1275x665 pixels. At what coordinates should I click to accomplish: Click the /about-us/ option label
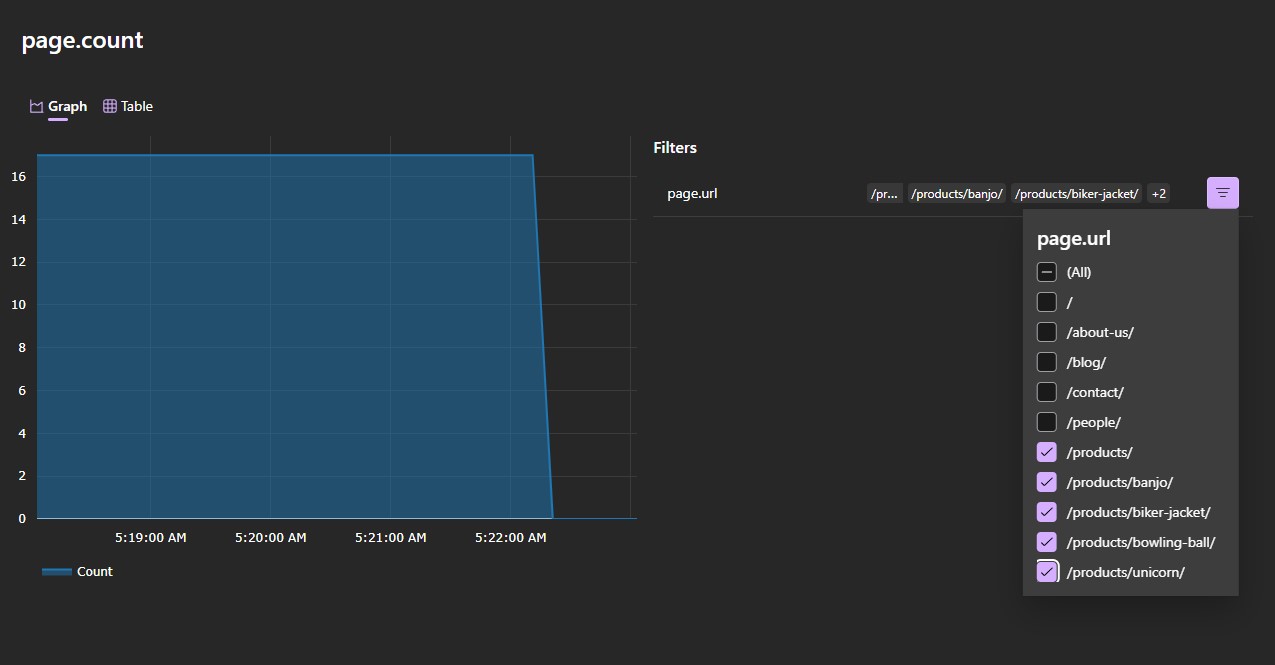(1100, 332)
